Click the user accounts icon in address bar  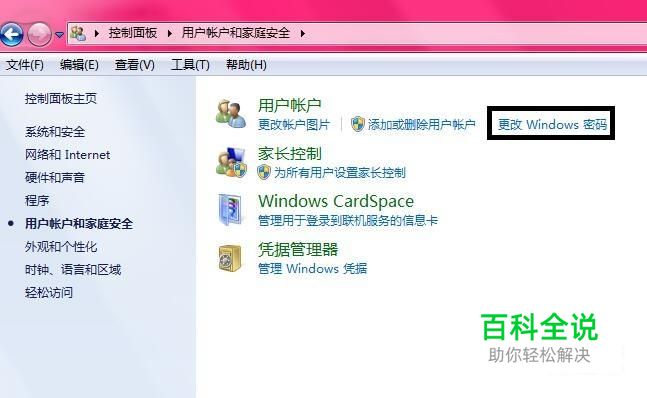point(78,33)
